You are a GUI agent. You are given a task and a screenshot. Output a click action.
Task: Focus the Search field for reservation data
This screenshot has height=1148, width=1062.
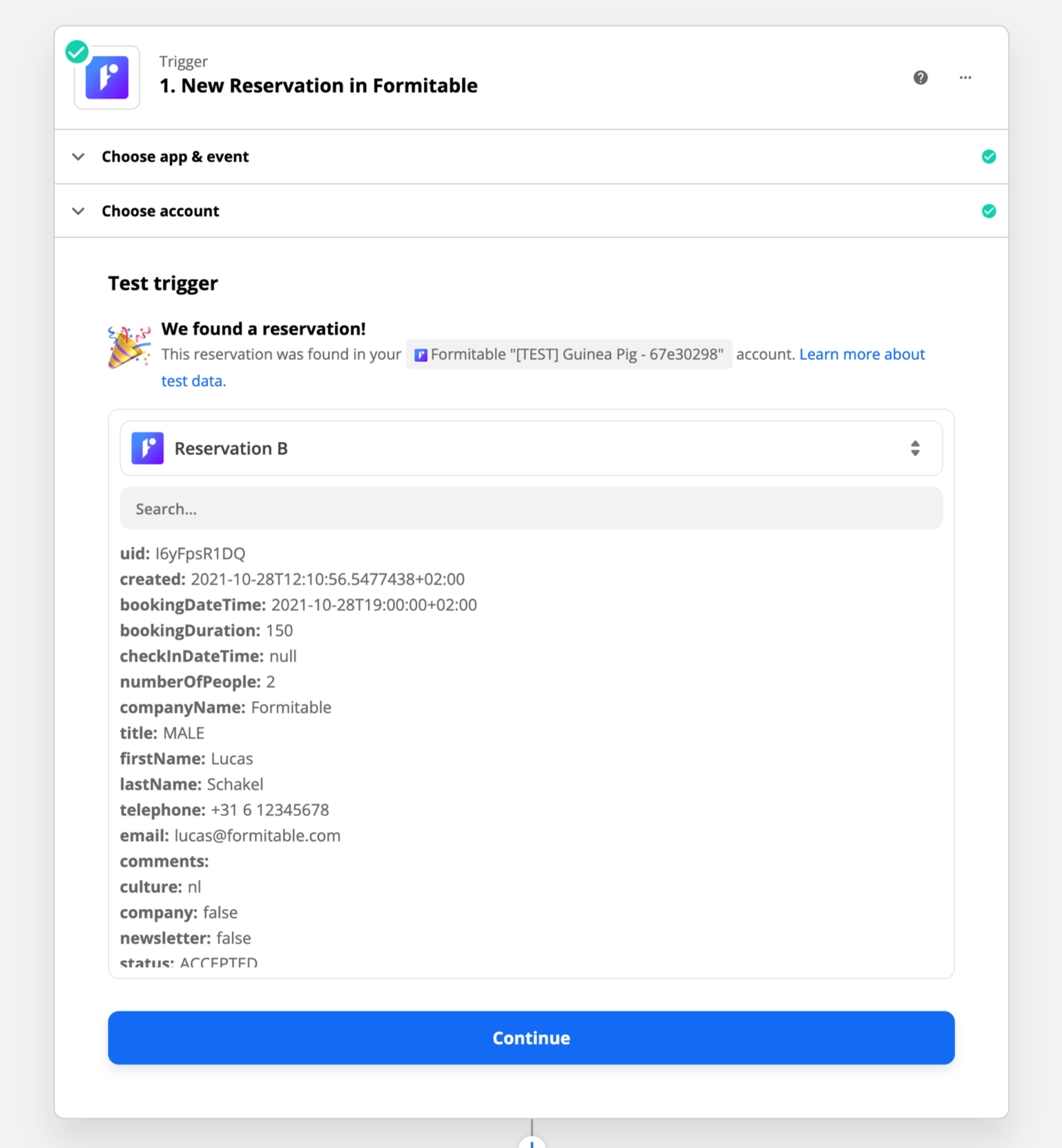click(x=531, y=508)
